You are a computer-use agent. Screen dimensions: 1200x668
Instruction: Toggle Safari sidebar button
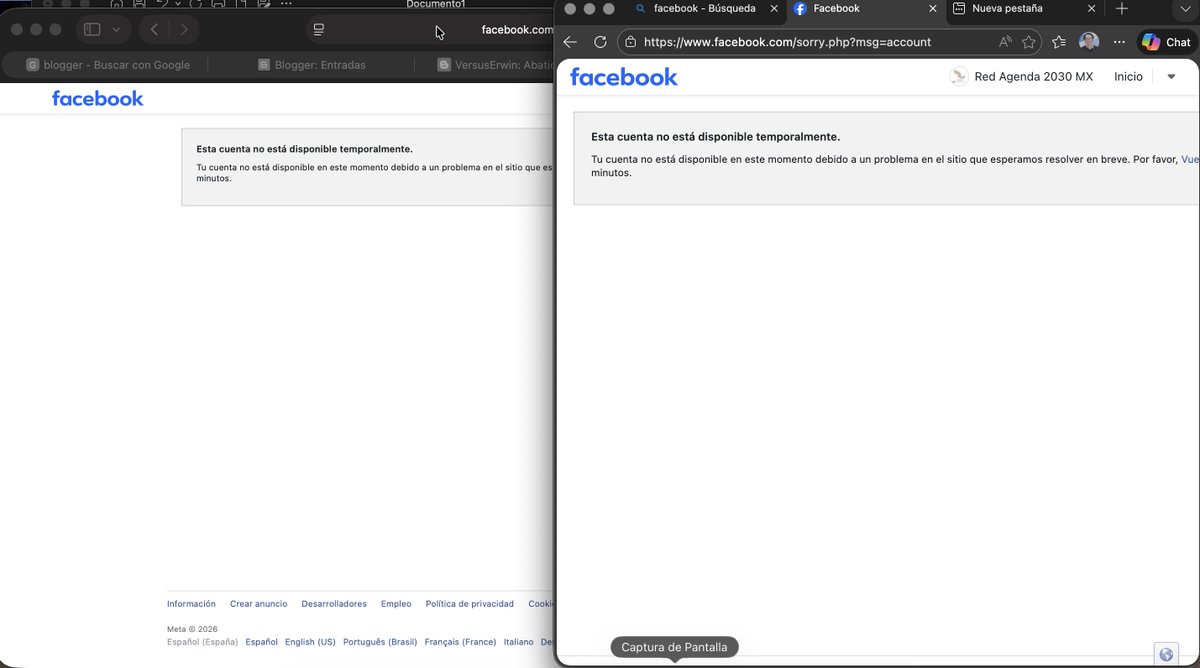[x=92, y=29]
